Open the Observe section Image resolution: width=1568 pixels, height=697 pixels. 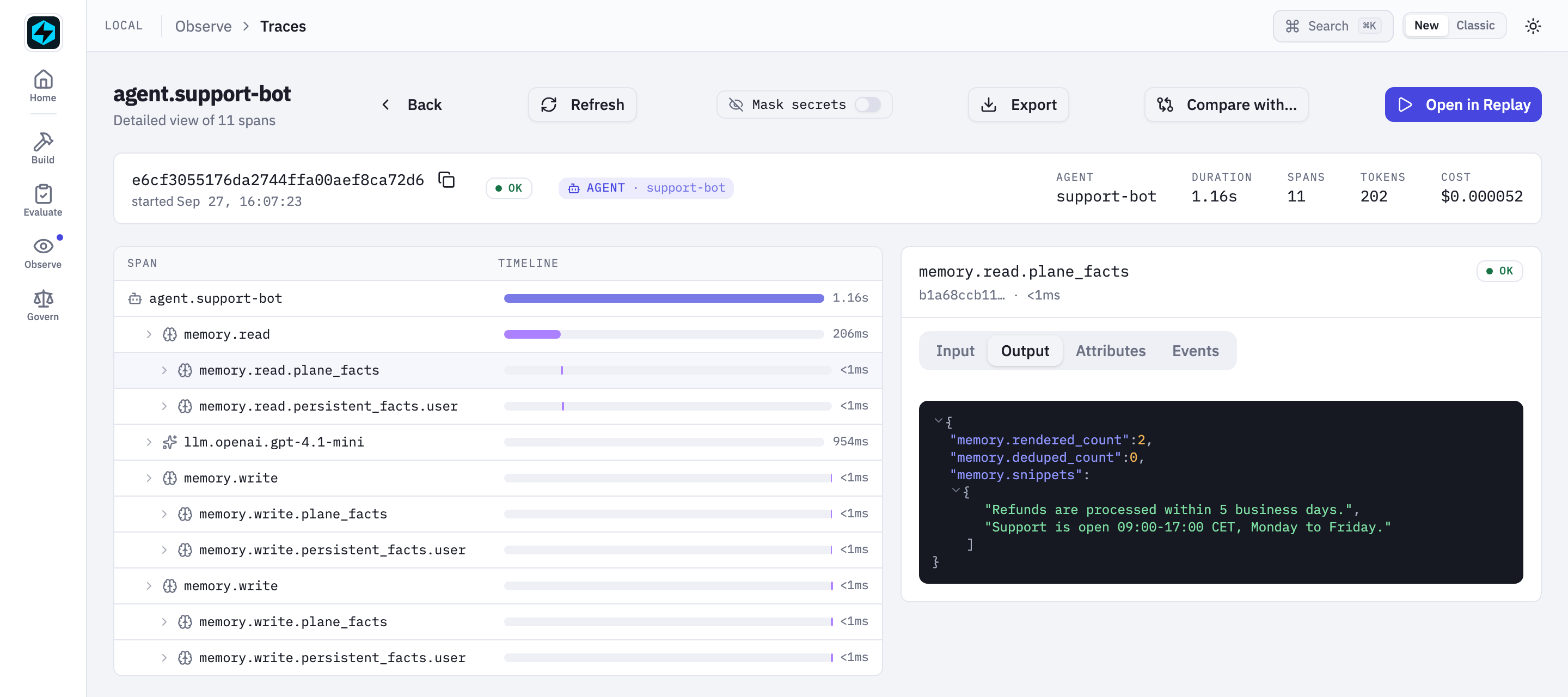(42, 253)
